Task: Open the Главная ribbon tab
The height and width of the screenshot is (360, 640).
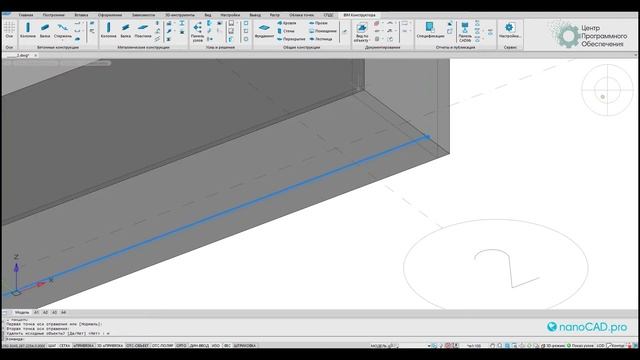Action: tap(26, 15)
